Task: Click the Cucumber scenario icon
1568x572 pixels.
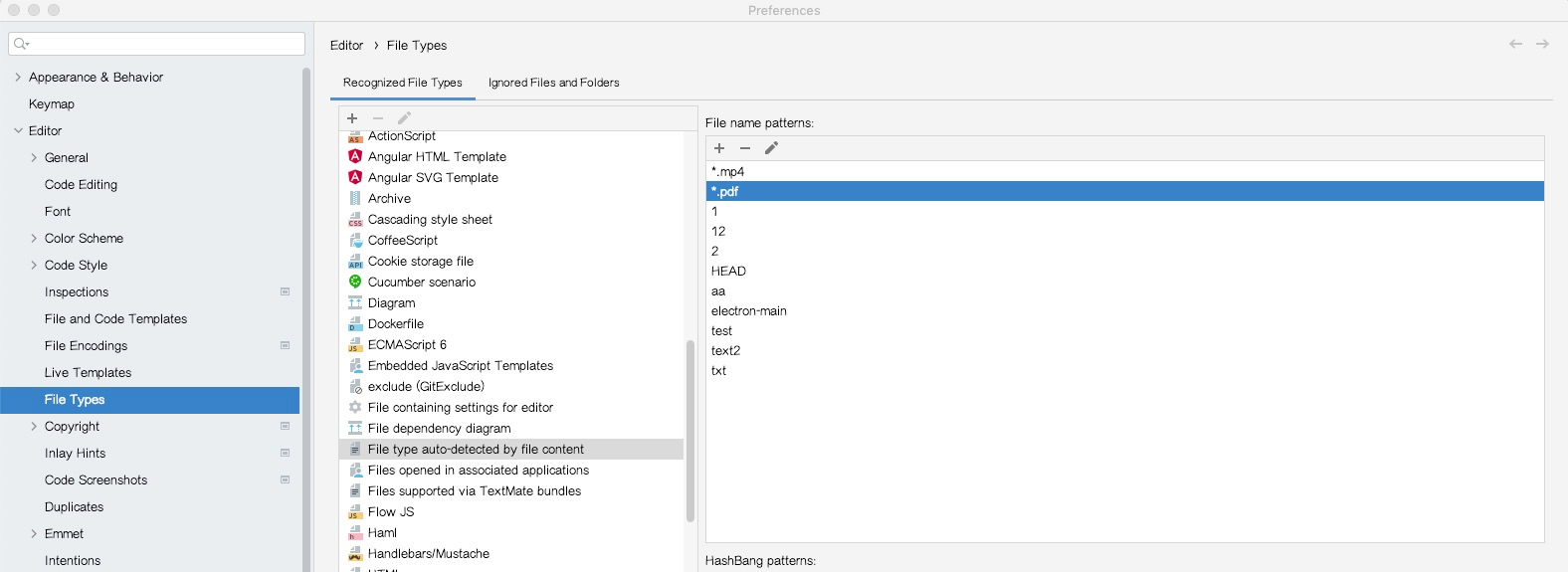Action: click(355, 282)
